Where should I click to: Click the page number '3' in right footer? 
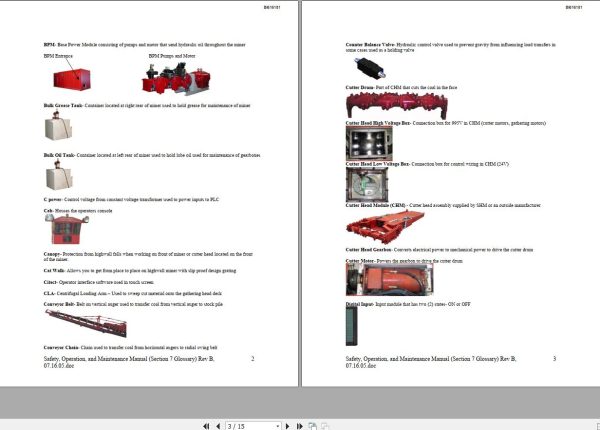[554, 359]
